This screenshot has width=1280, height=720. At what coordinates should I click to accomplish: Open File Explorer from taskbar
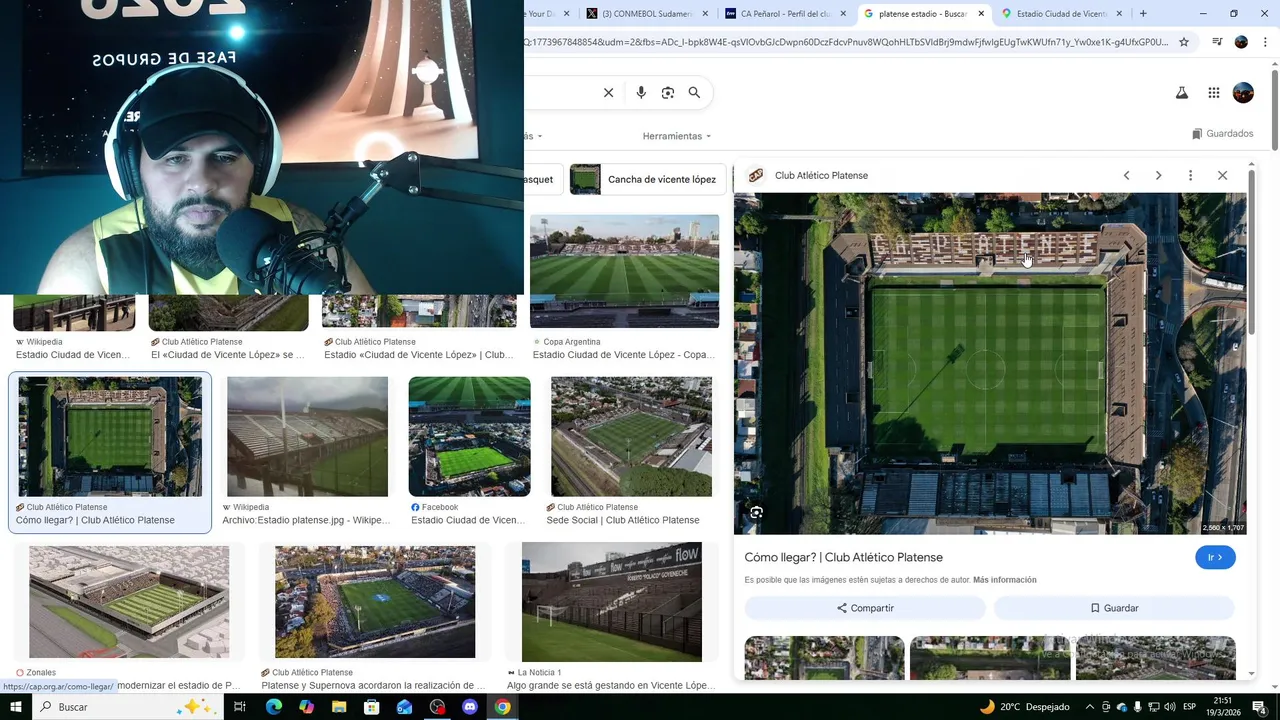pos(339,707)
